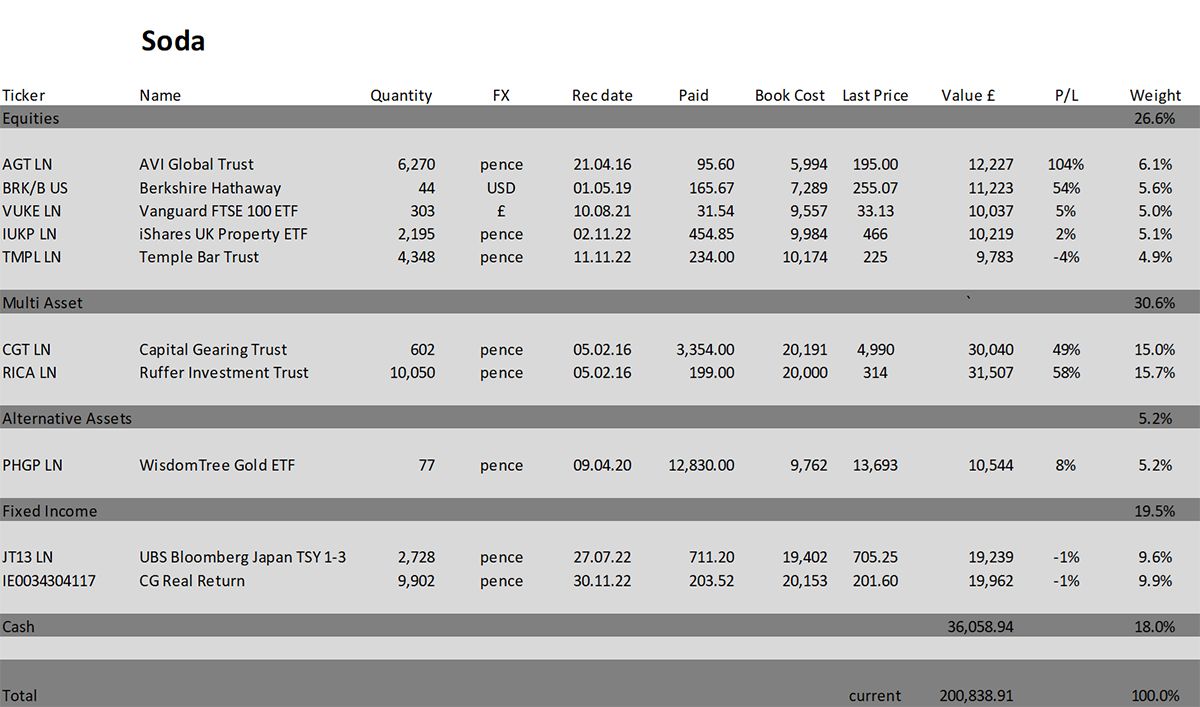Select the Capital Gearing Trust name cell

tap(213, 350)
